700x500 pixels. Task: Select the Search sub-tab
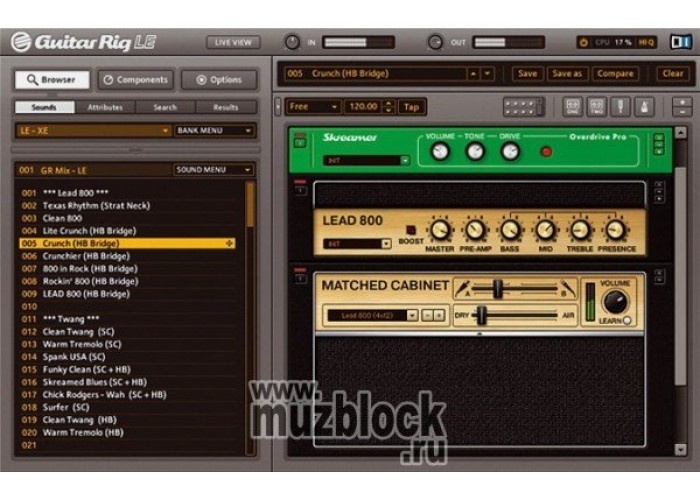pyautogui.click(x=165, y=107)
